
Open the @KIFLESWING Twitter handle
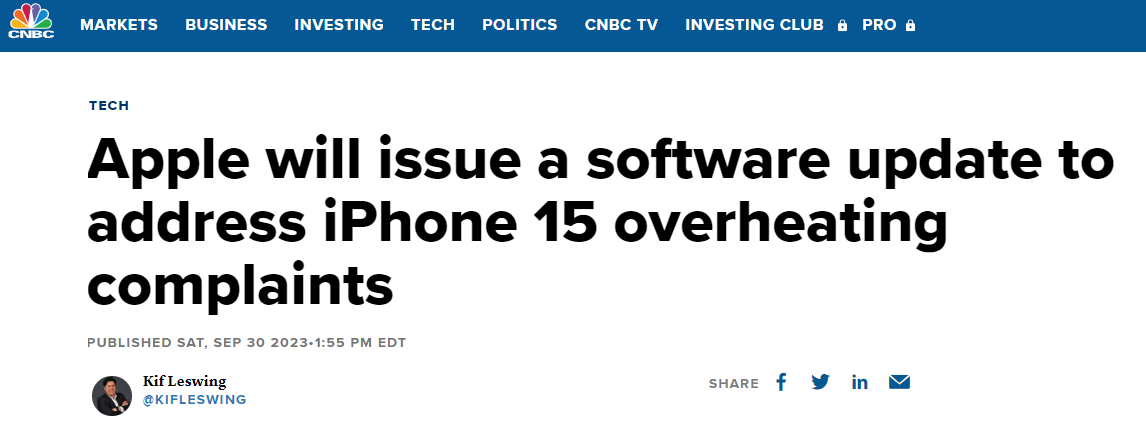(195, 400)
